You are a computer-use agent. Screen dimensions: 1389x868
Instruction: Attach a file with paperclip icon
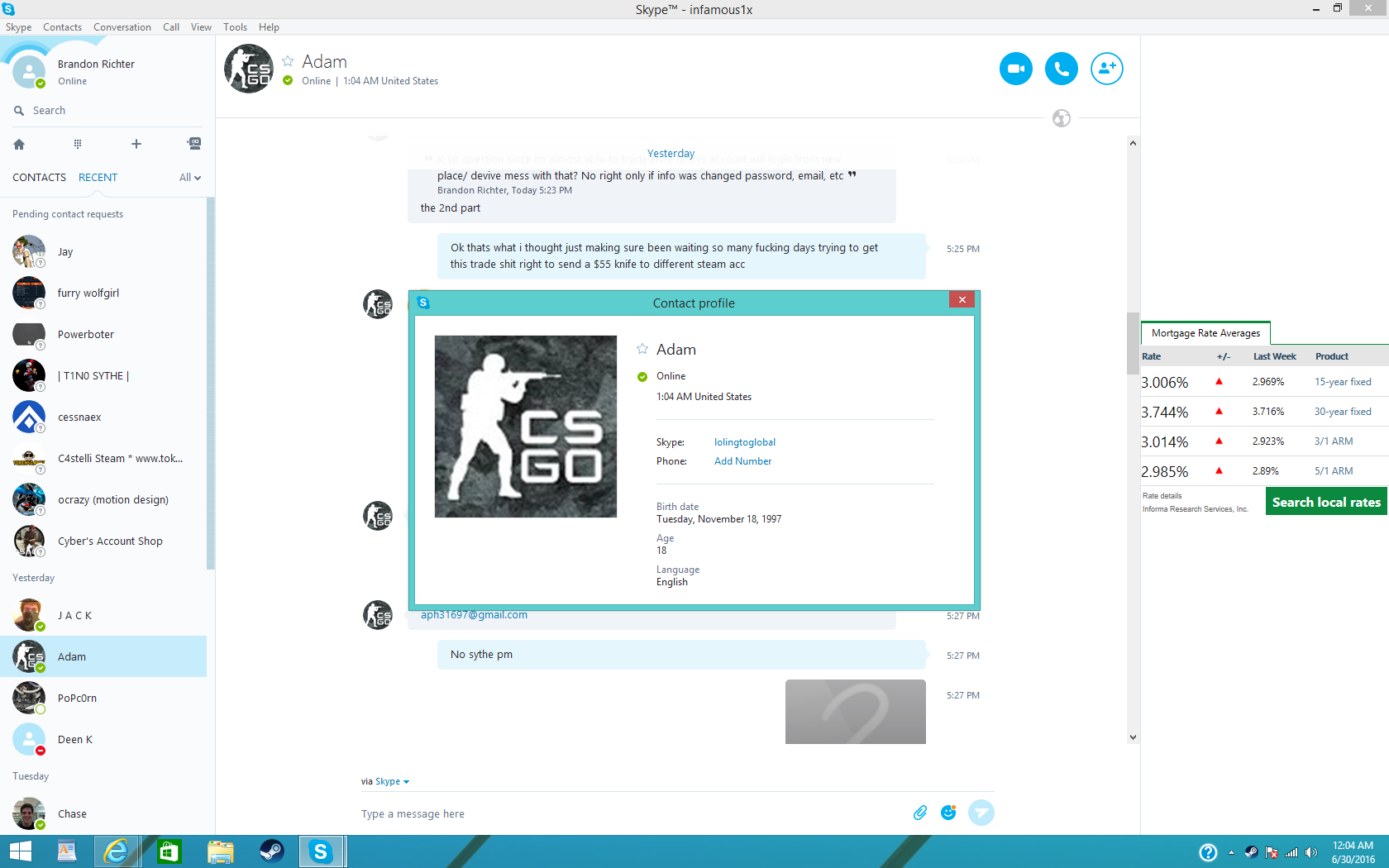pyautogui.click(x=920, y=813)
